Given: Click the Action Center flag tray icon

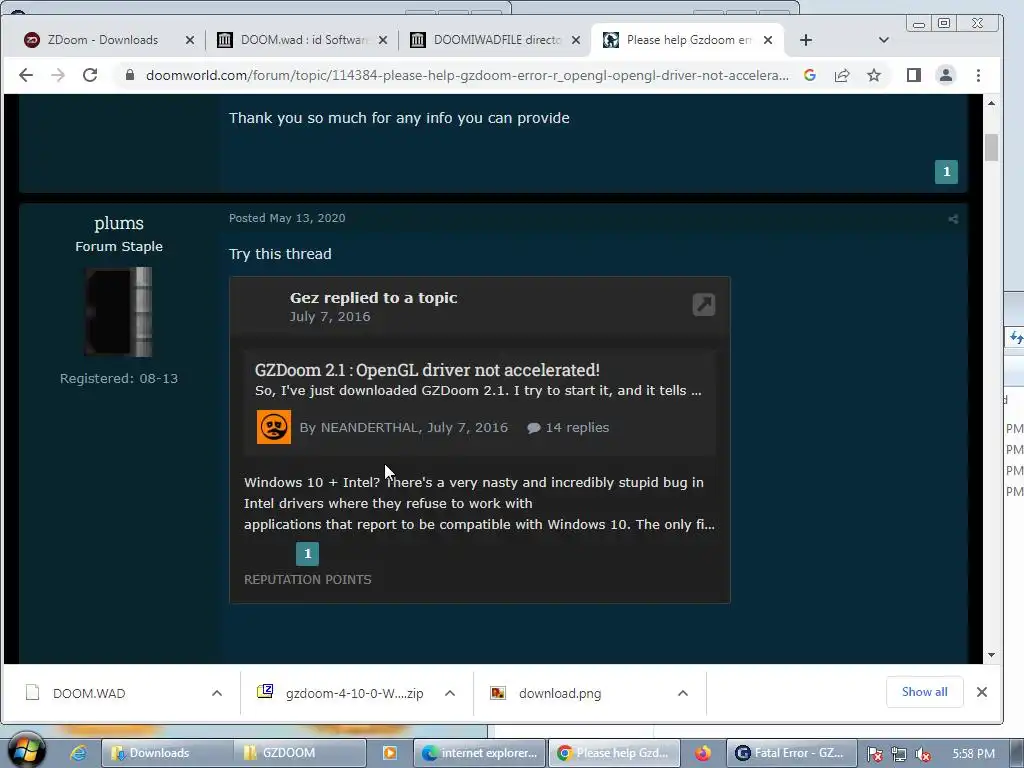Looking at the screenshot, I should pos(876,754).
